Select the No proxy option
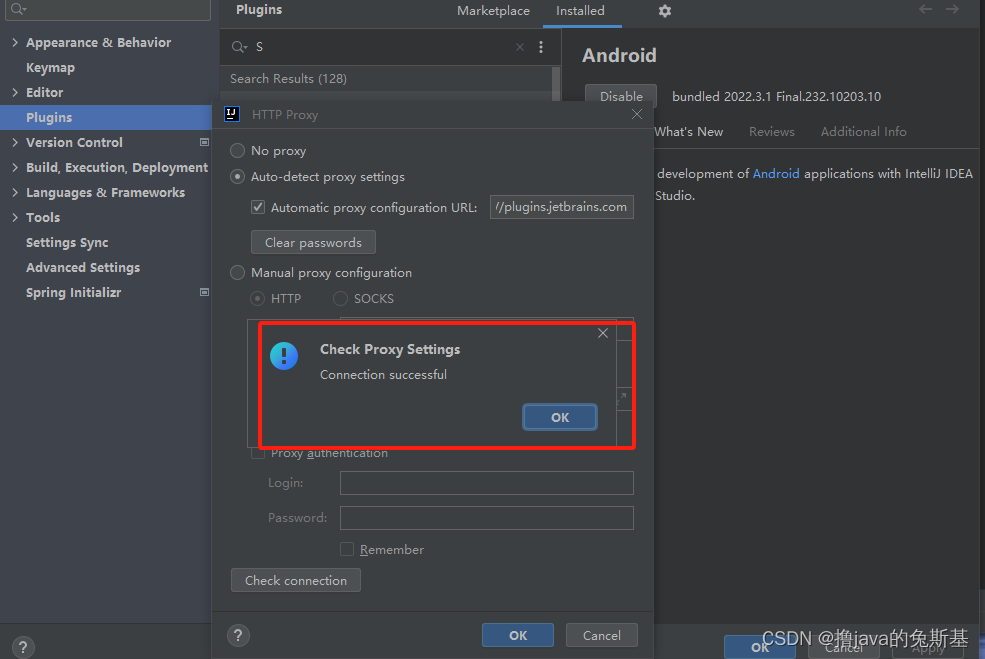The width and height of the screenshot is (985, 659). (x=237, y=151)
